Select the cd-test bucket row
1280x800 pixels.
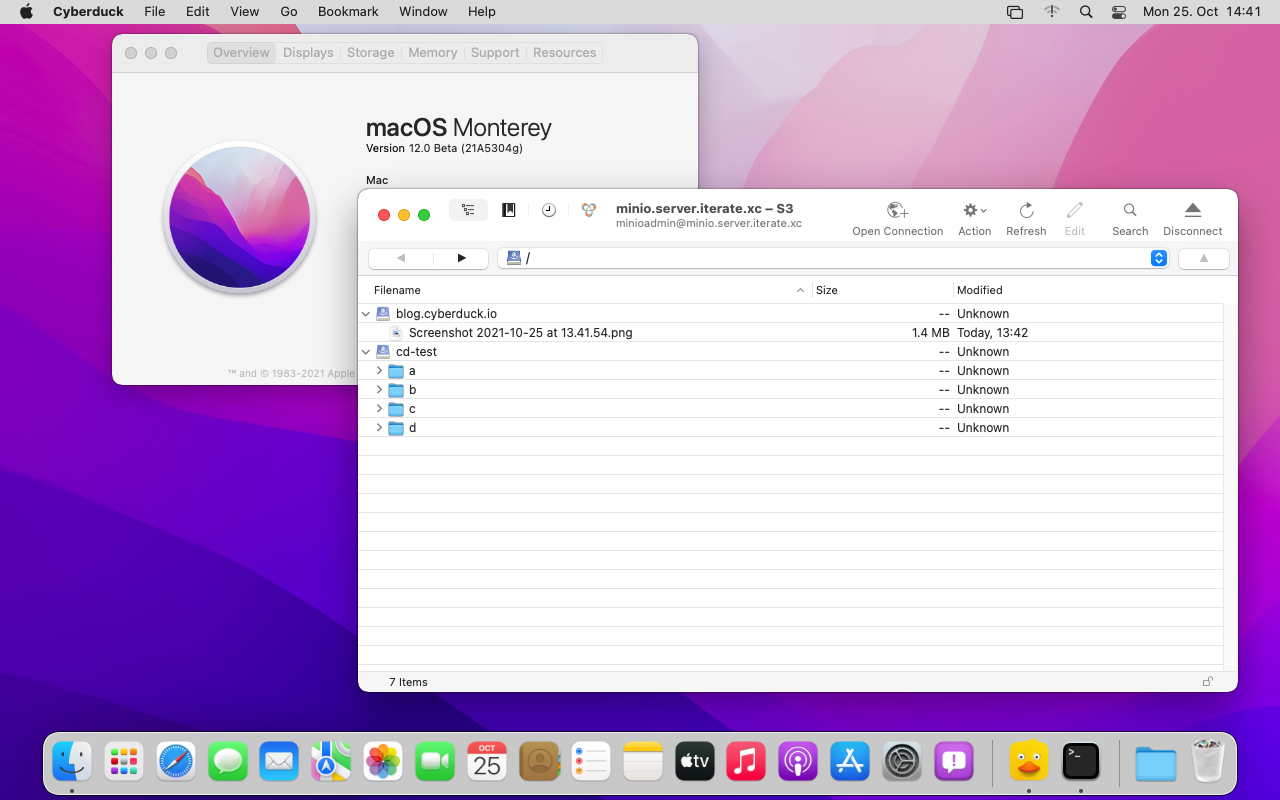791,352
